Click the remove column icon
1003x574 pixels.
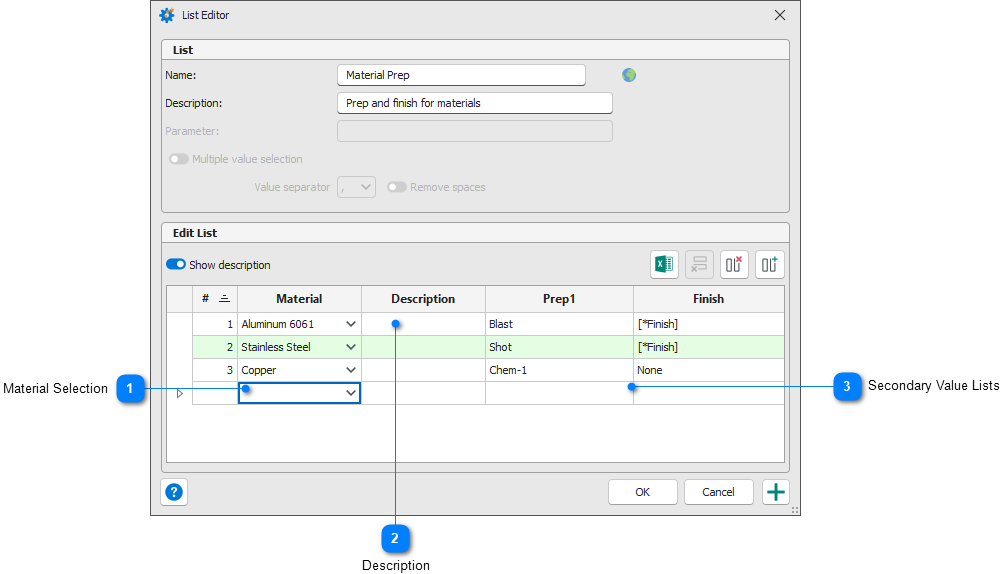pos(734,264)
